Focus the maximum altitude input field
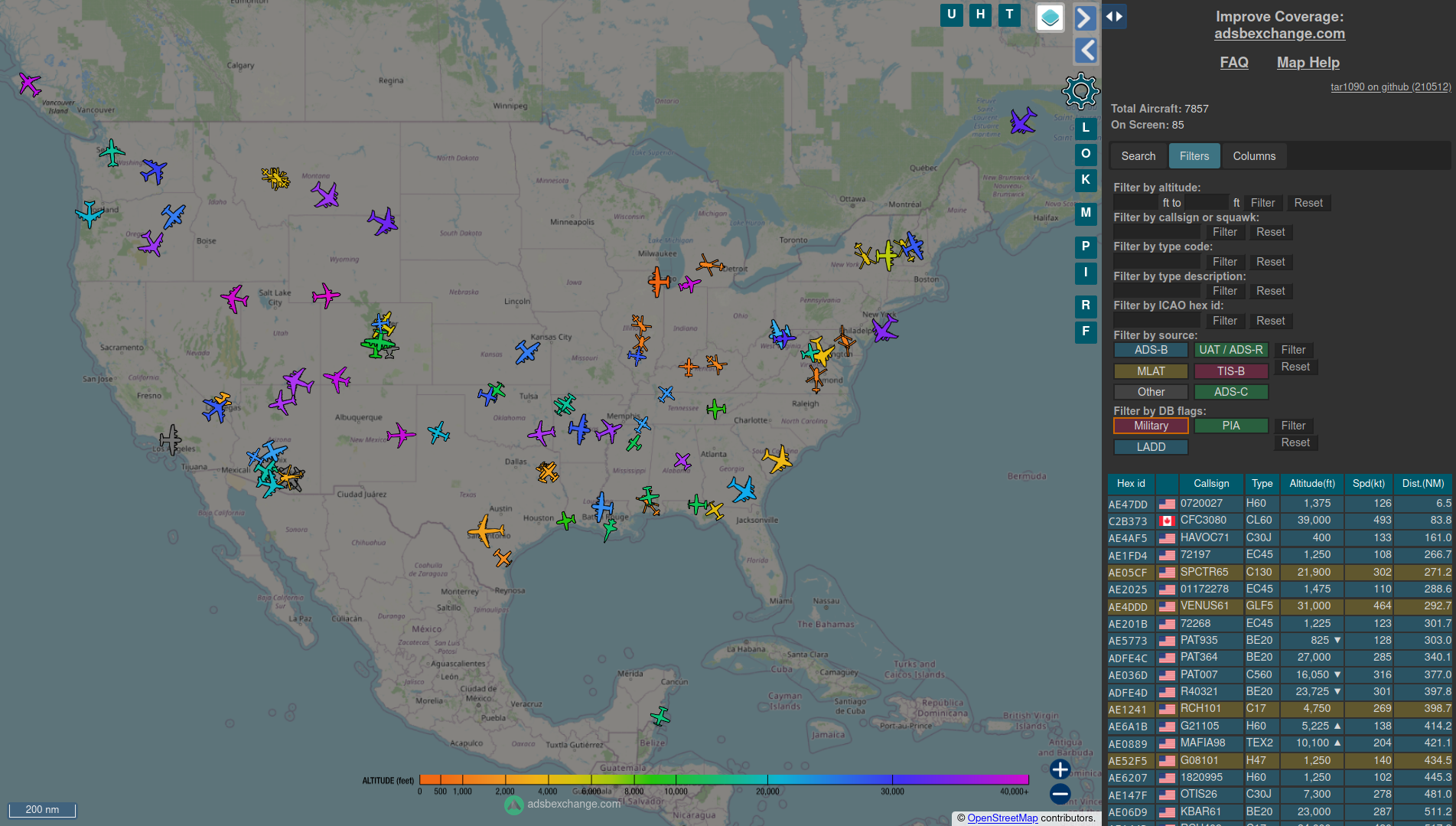This screenshot has width=1456, height=826. [x=1206, y=203]
